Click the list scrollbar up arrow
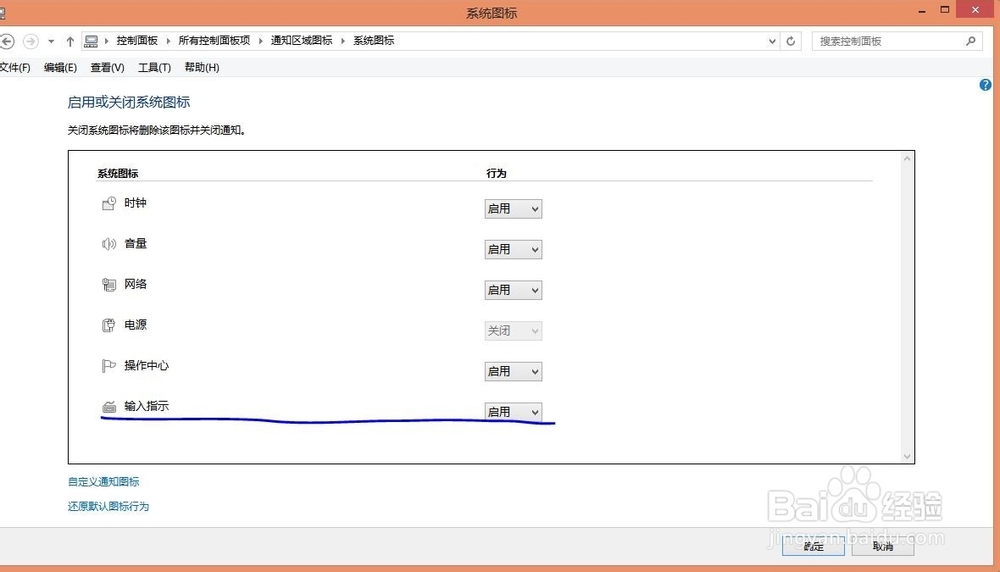This screenshot has height=572, width=1000. (x=907, y=158)
